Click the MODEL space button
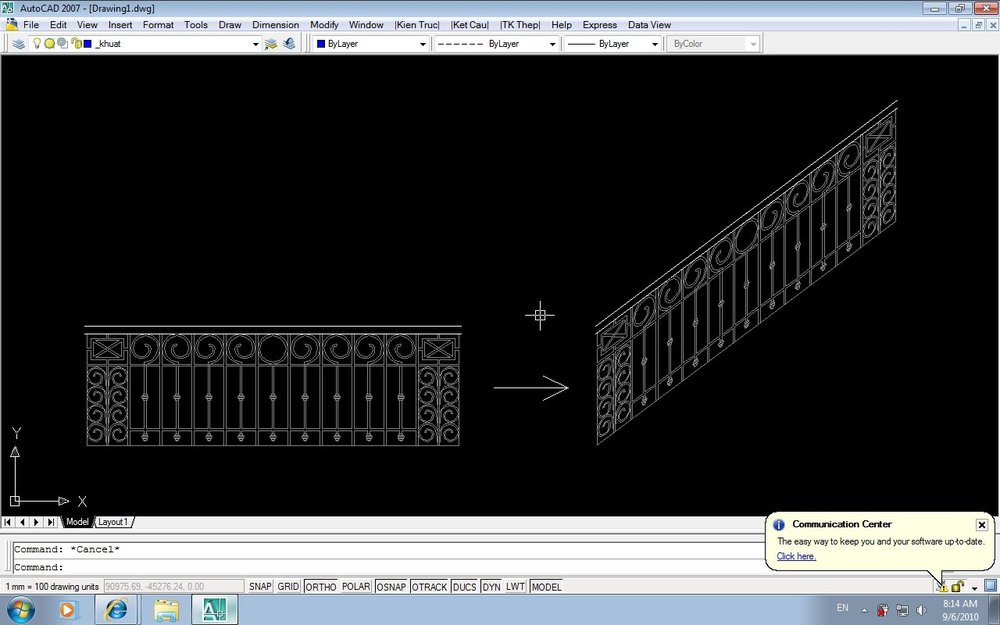This screenshot has width=1000, height=625. pos(547,587)
